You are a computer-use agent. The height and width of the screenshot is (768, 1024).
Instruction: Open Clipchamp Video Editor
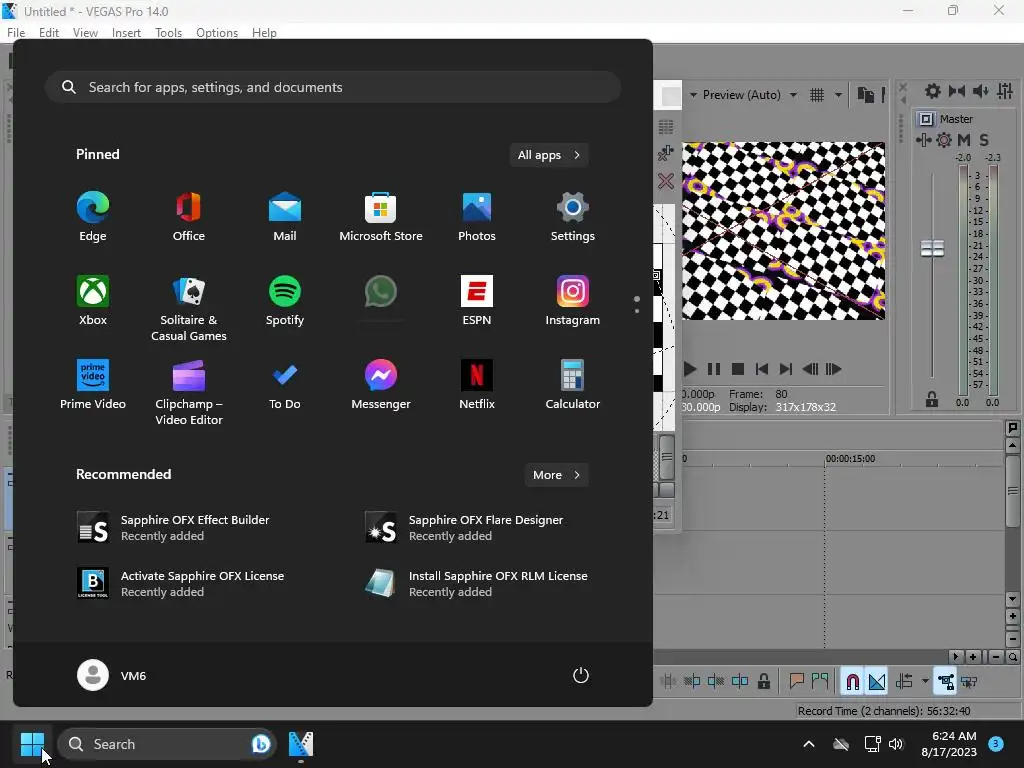[x=189, y=392]
